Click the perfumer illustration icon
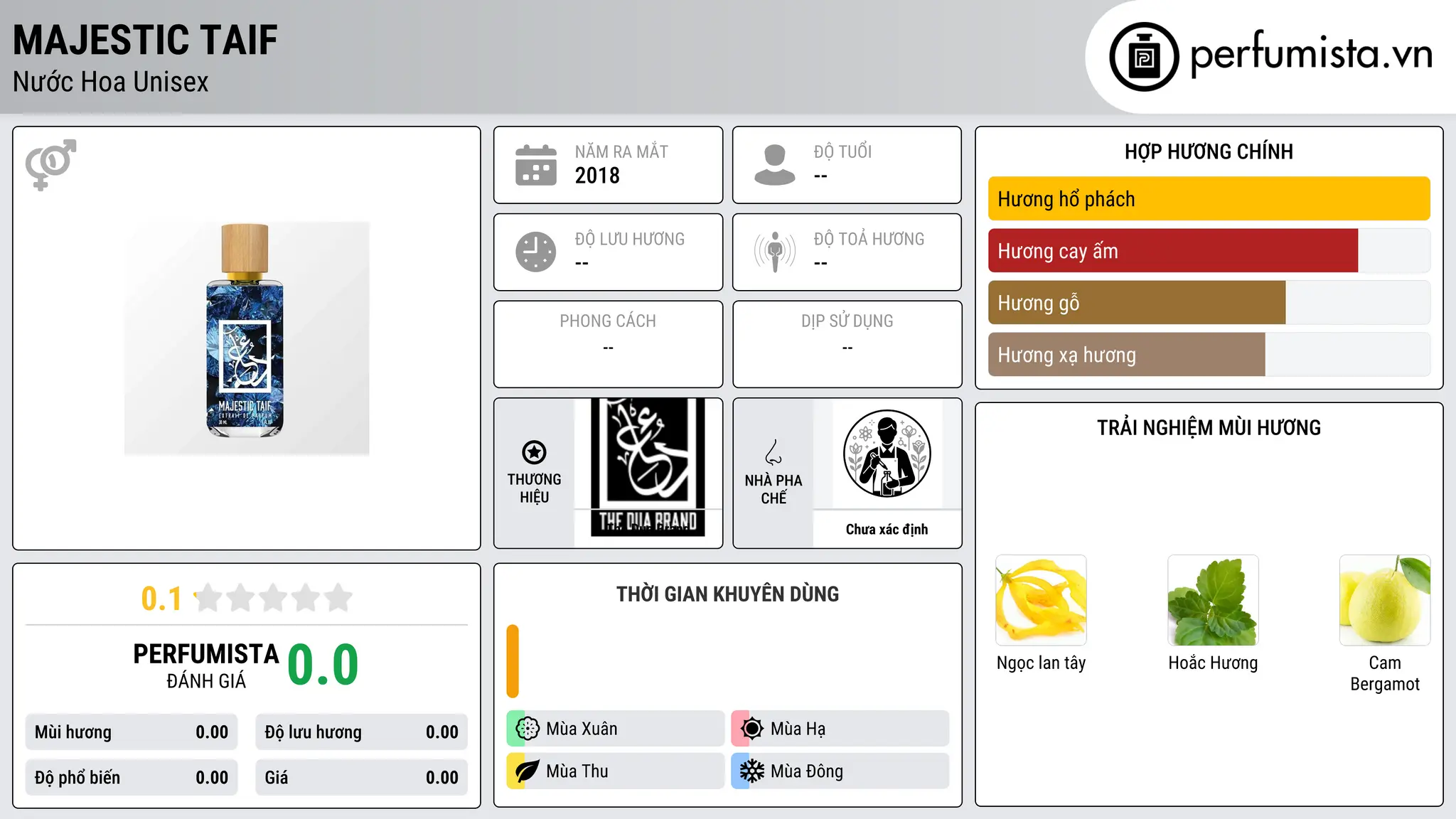The height and width of the screenshot is (819, 1456). coord(887,454)
